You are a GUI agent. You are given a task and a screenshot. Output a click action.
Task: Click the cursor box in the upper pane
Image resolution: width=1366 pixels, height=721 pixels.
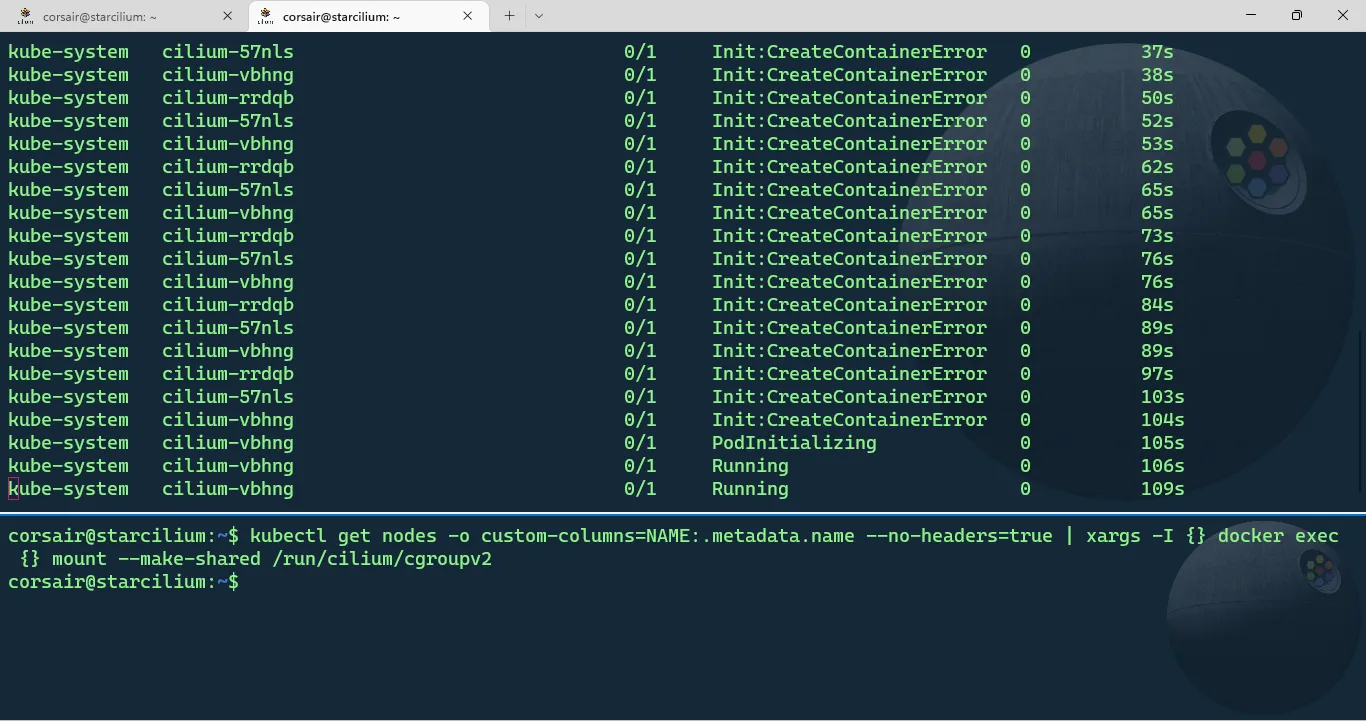point(14,489)
